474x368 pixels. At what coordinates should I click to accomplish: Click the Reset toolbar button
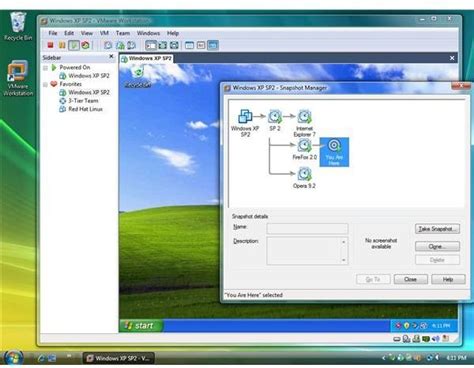(86, 45)
